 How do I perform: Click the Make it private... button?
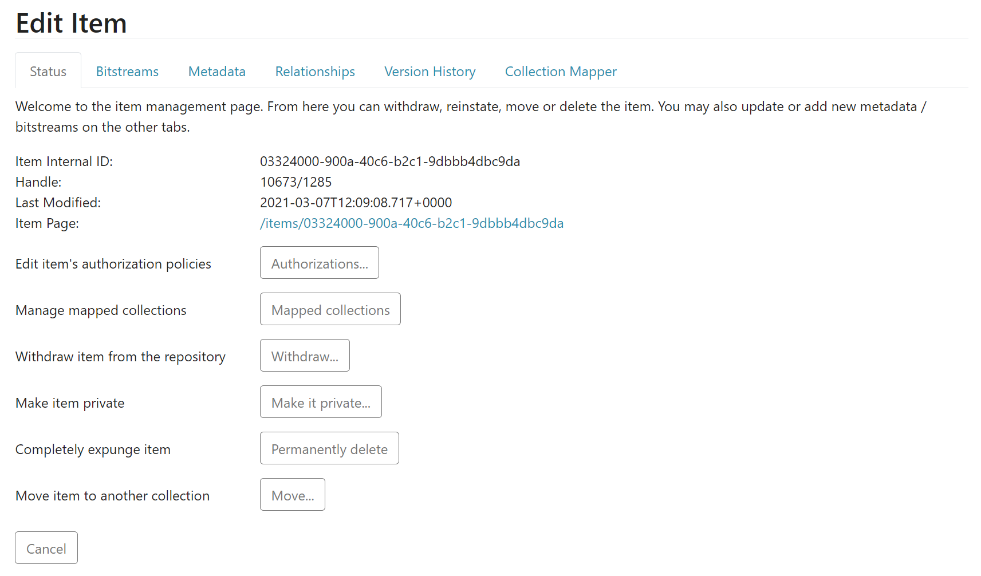pos(320,402)
